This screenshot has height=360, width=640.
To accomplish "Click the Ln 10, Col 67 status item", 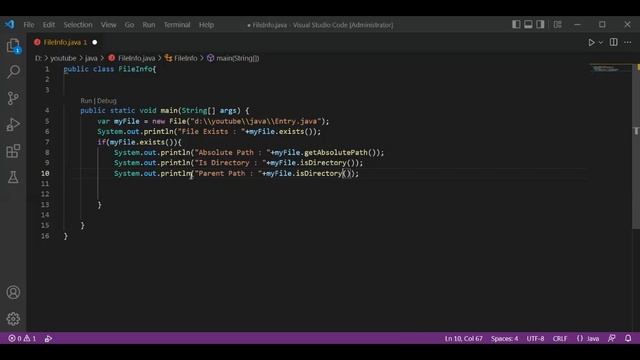I will point(464,338).
